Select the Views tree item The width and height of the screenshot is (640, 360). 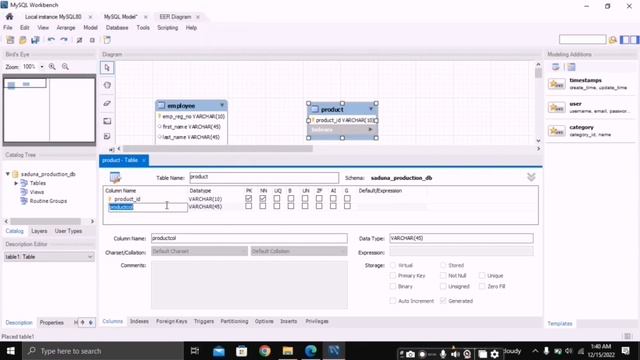(37, 192)
